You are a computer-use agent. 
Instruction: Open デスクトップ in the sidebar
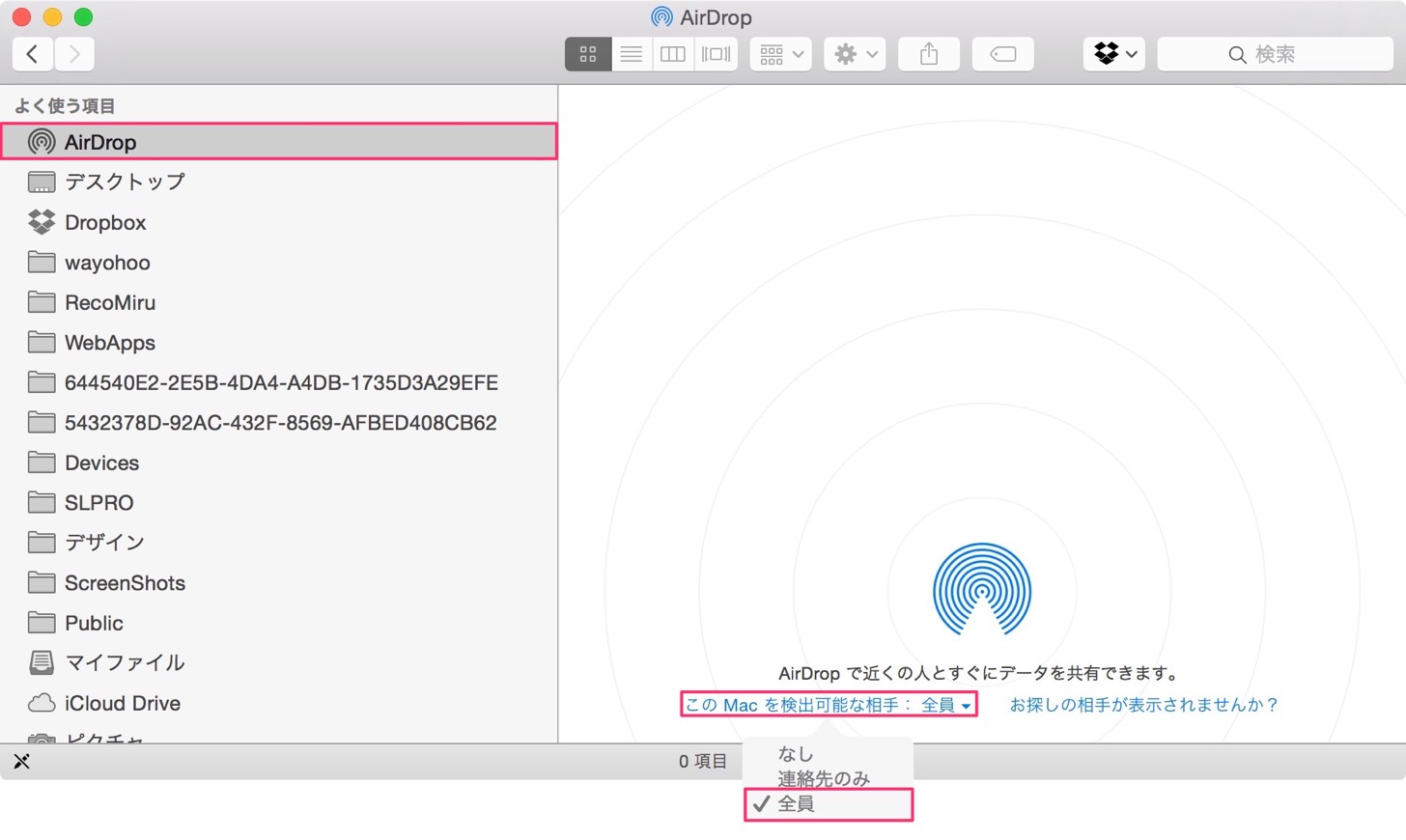[x=279, y=182]
